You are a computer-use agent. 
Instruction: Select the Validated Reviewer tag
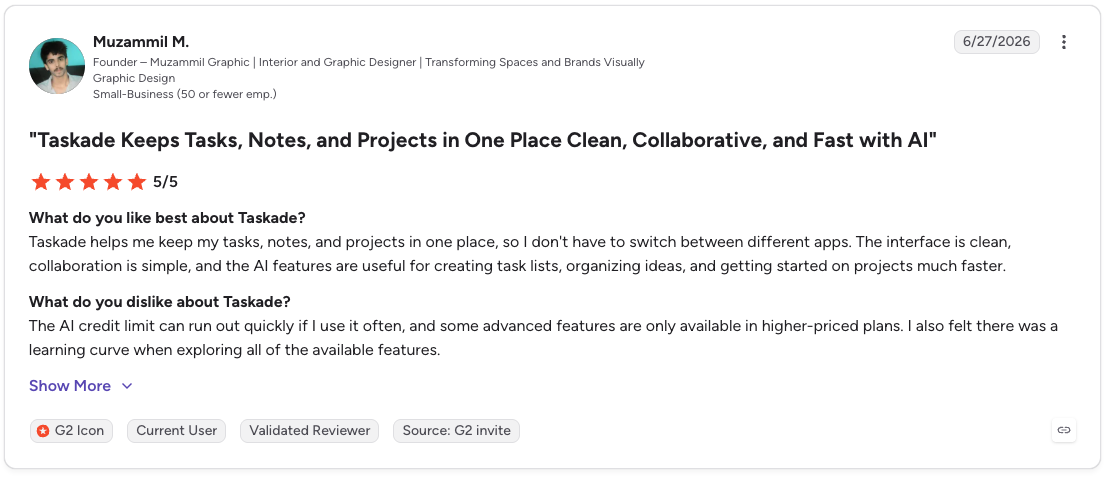coord(310,430)
